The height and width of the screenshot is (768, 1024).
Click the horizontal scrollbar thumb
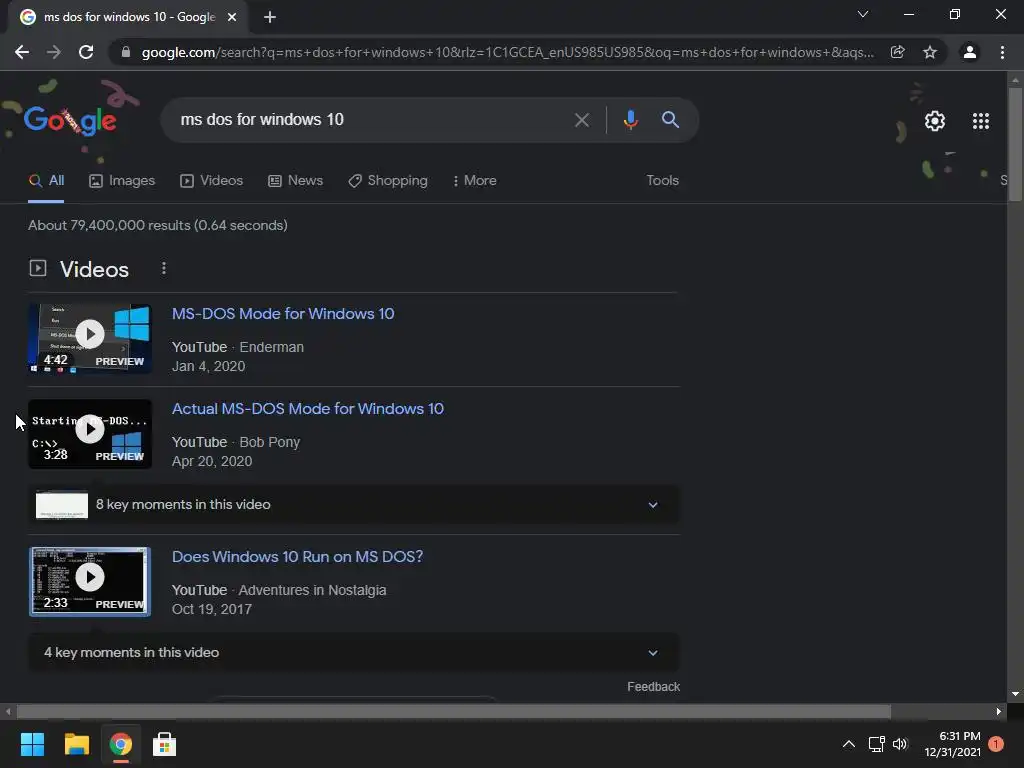[x=454, y=711]
